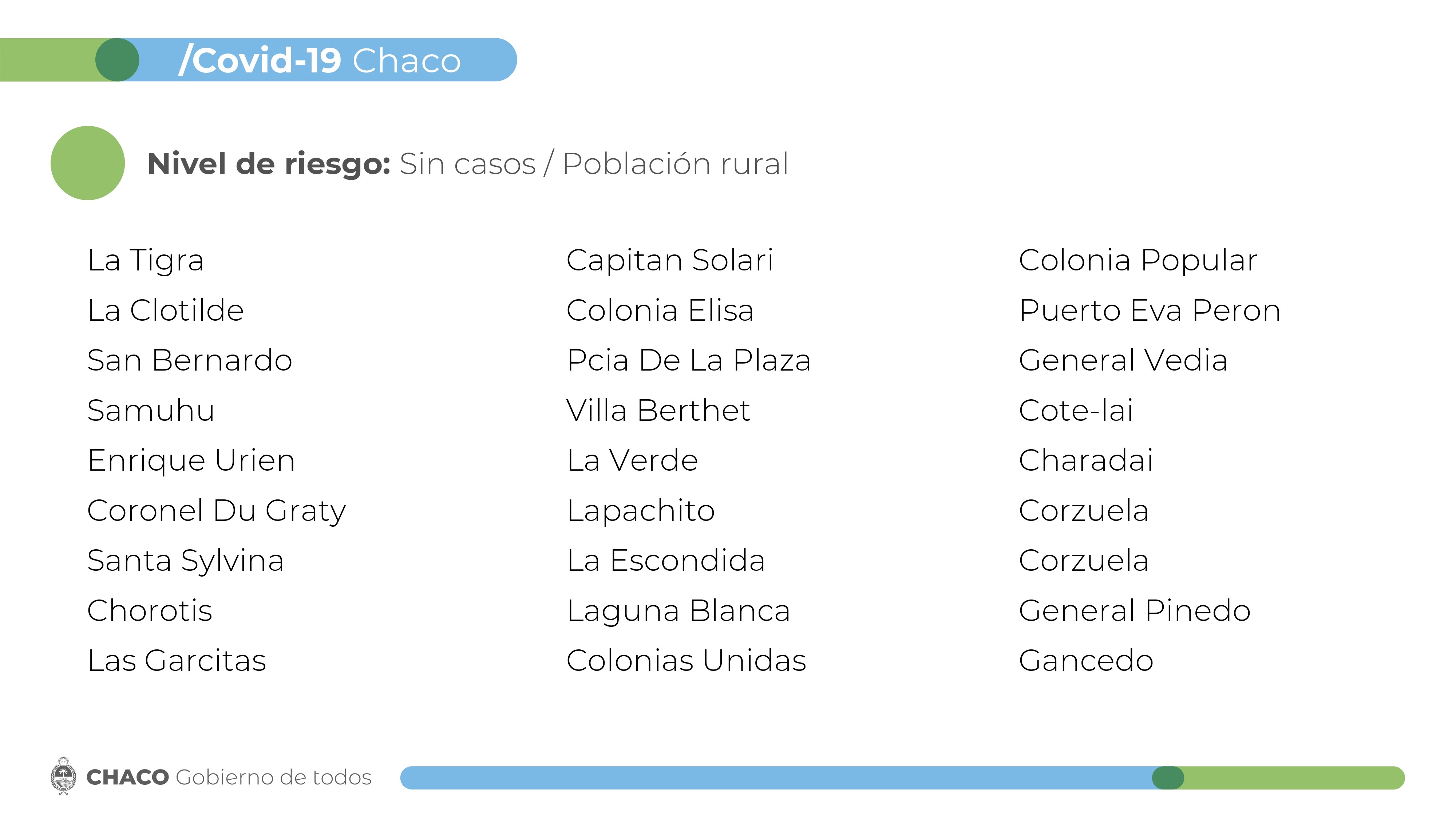Click the Cote-lai locality name
Image resolution: width=1456 pixels, height=819 pixels.
[x=1076, y=410]
